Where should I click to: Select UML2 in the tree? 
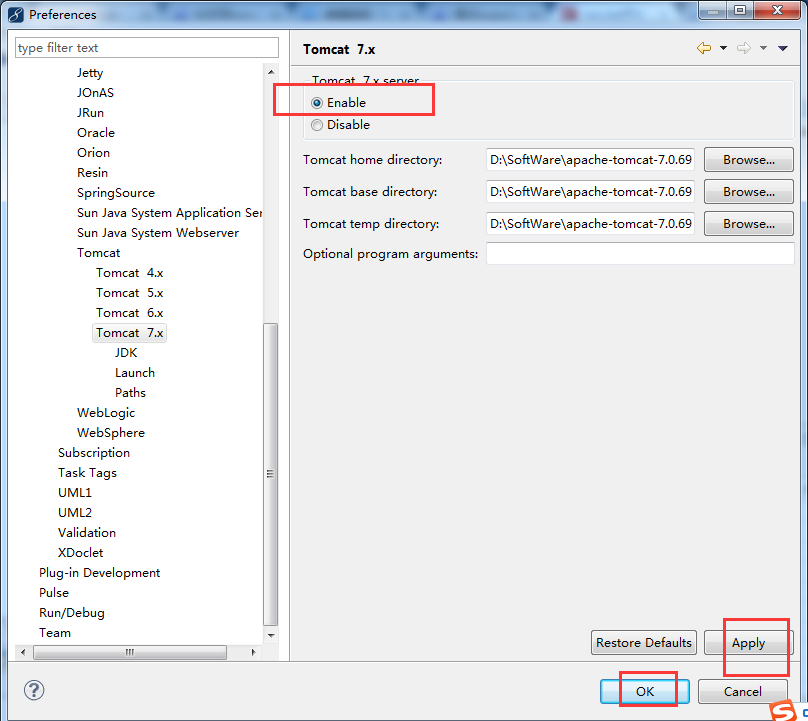point(75,513)
